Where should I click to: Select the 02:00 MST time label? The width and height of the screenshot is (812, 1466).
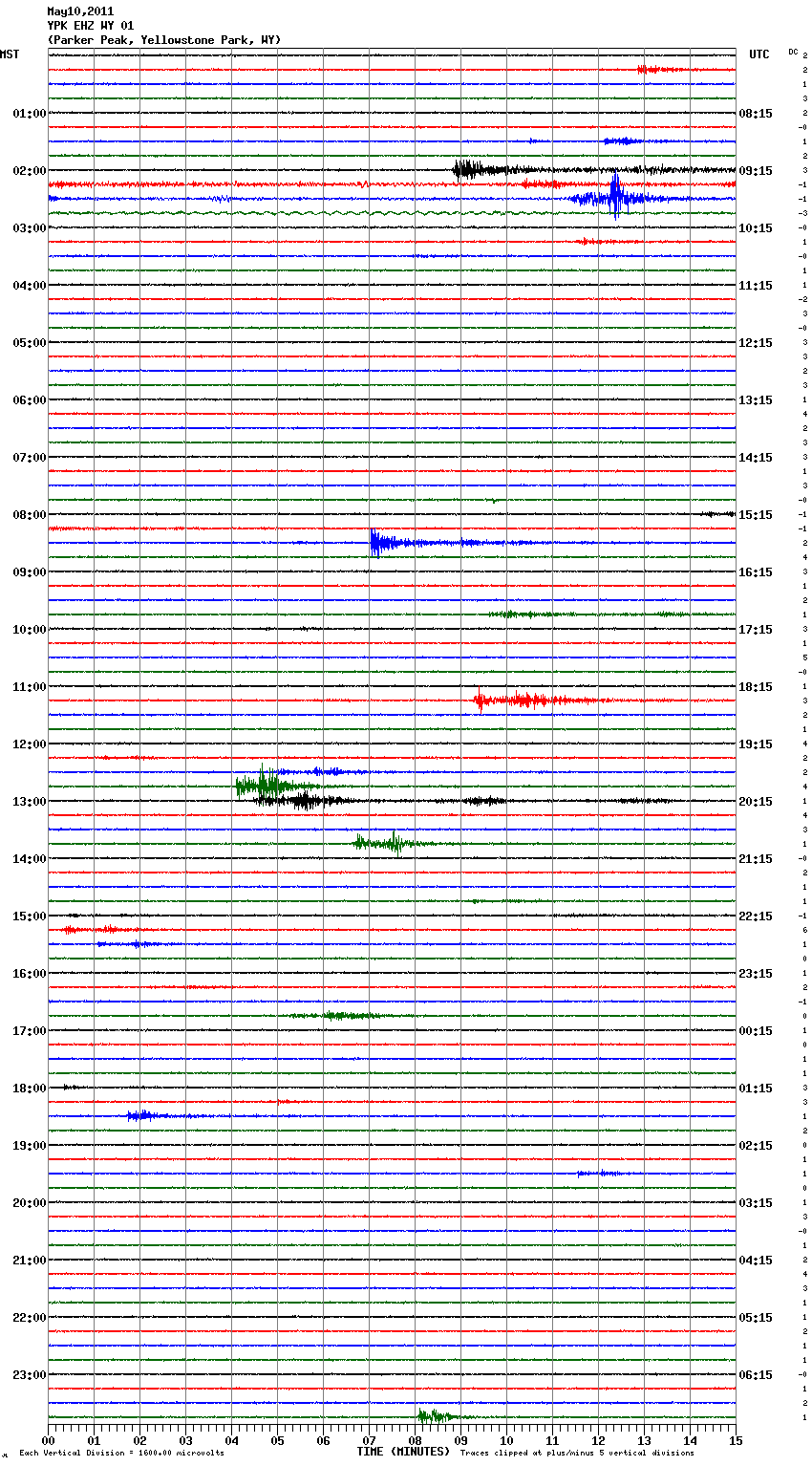[29, 171]
